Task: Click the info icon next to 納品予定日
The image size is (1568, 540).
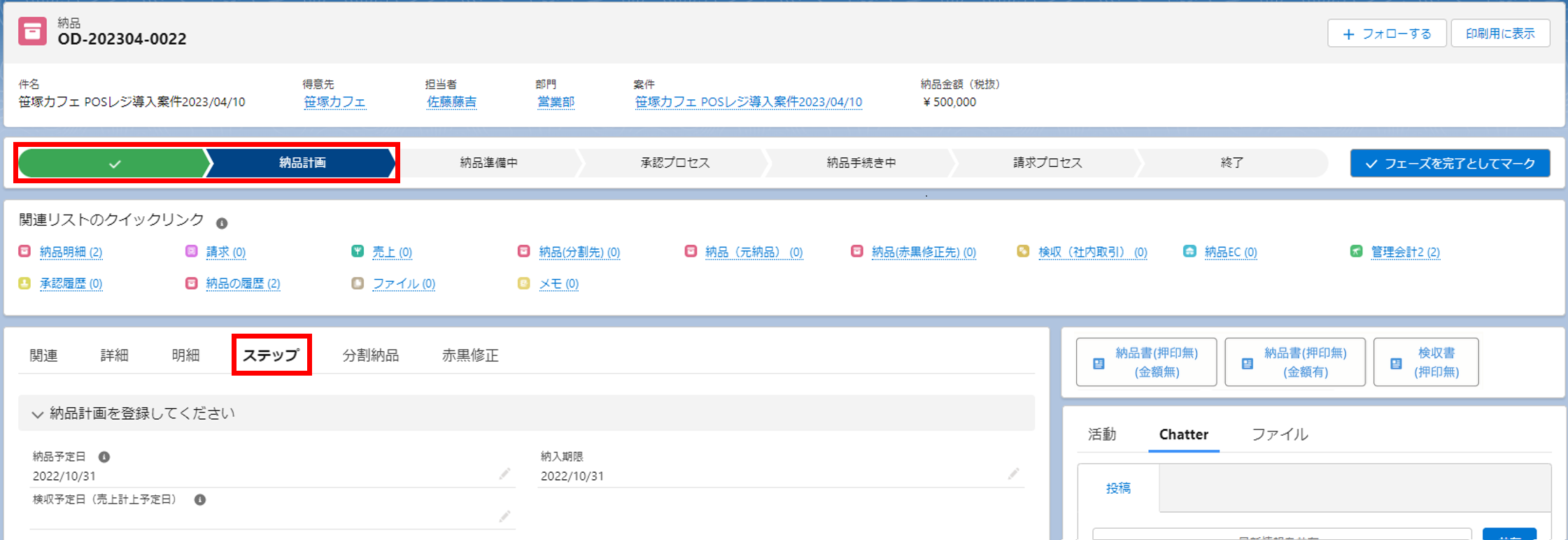Action: pyautogui.click(x=104, y=457)
